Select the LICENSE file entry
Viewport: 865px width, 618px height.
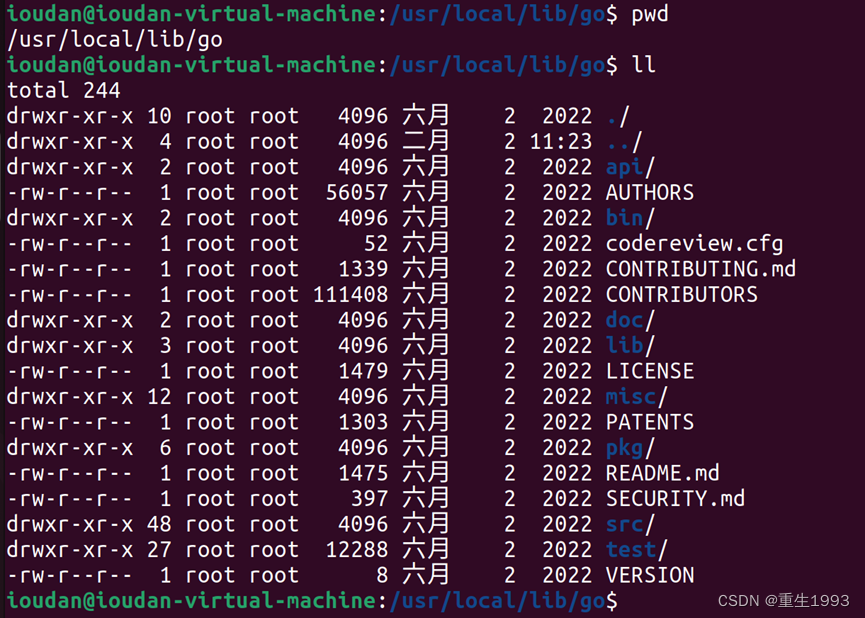click(x=648, y=371)
